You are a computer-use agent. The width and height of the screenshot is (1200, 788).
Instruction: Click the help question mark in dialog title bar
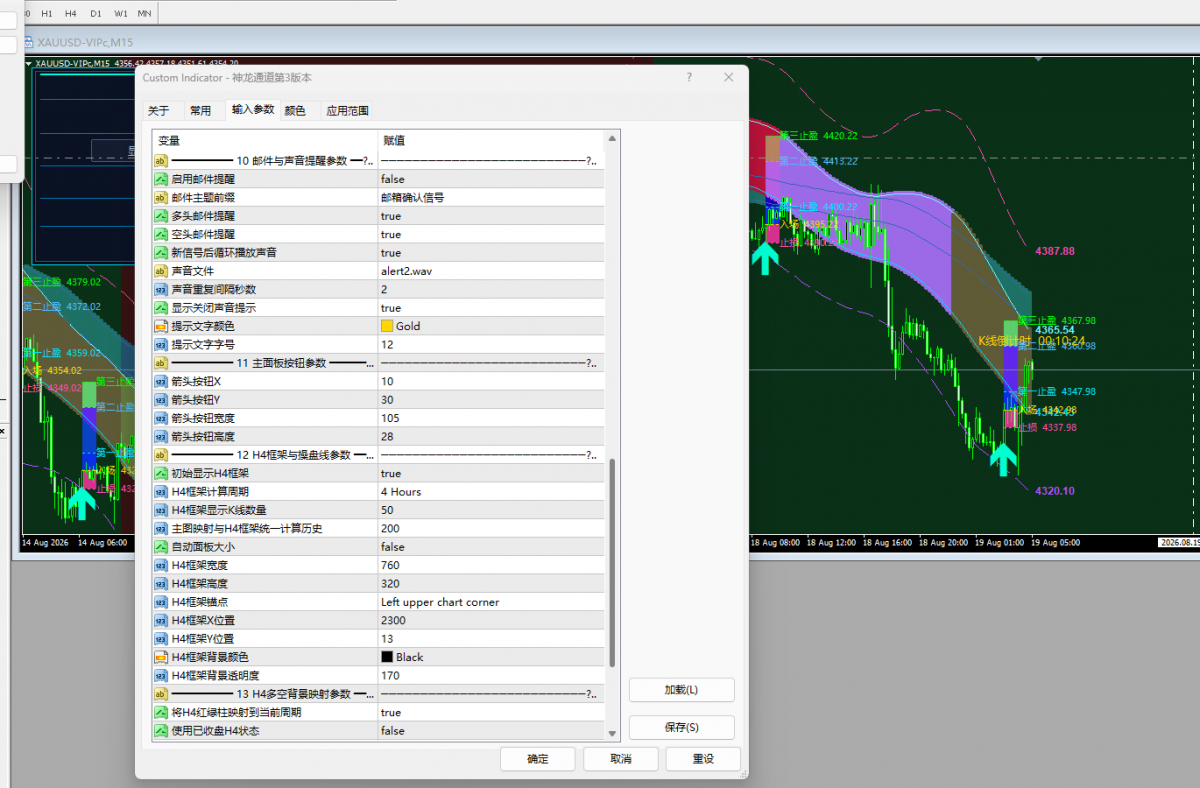pos(689,77)
